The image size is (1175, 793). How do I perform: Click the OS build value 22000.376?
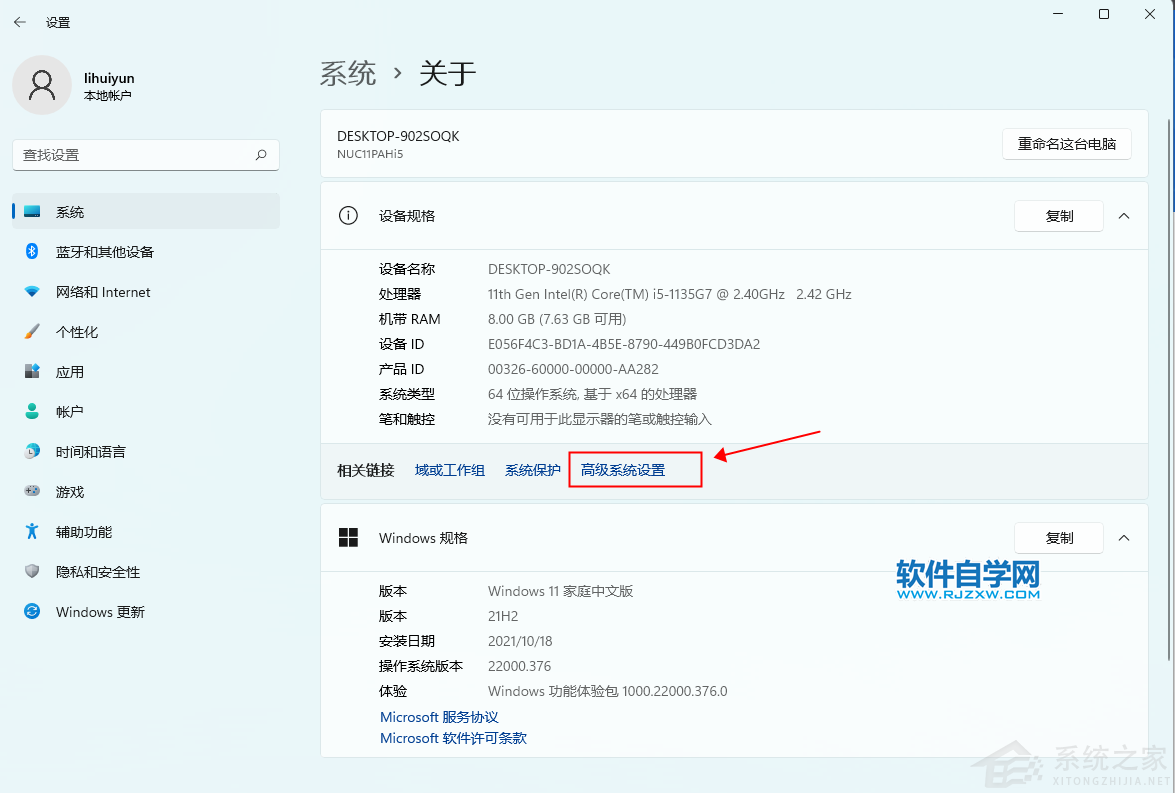519,666
